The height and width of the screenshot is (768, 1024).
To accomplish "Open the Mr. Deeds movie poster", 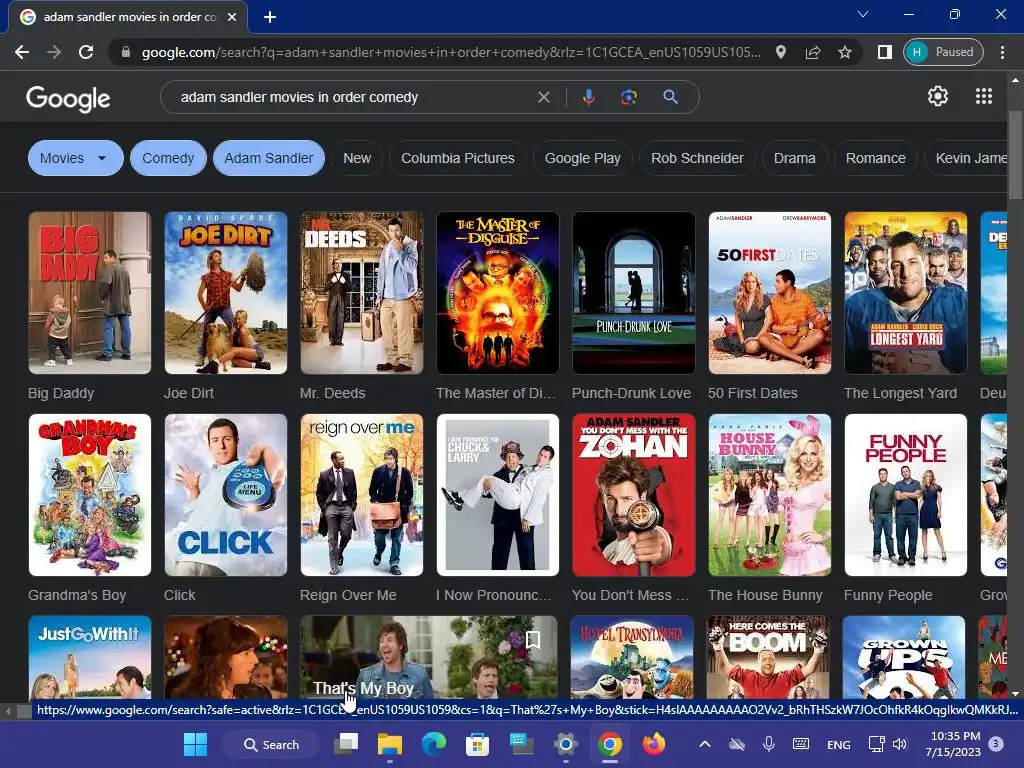I will coord(362,293).
